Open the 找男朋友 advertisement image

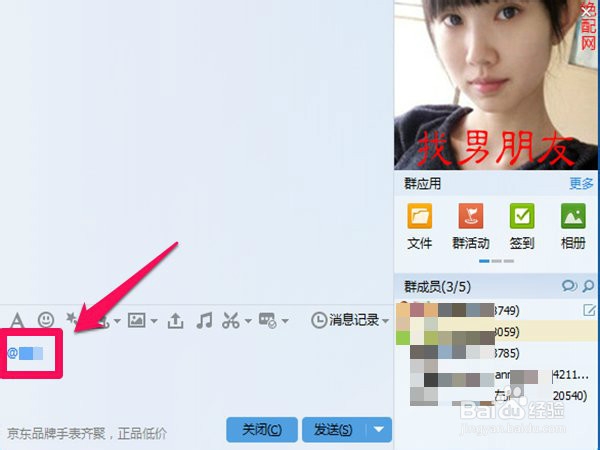496,85
